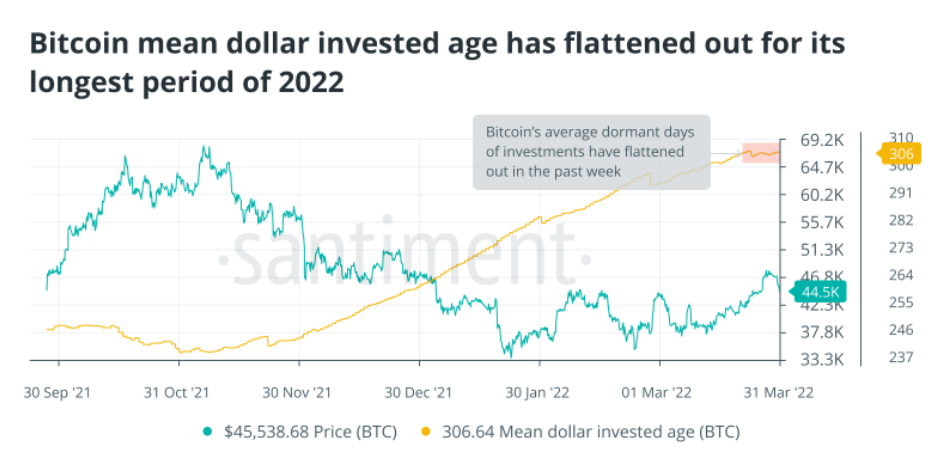Select the 30 Dec '21 date label
The image size is (941, 463).
[420, 391]
